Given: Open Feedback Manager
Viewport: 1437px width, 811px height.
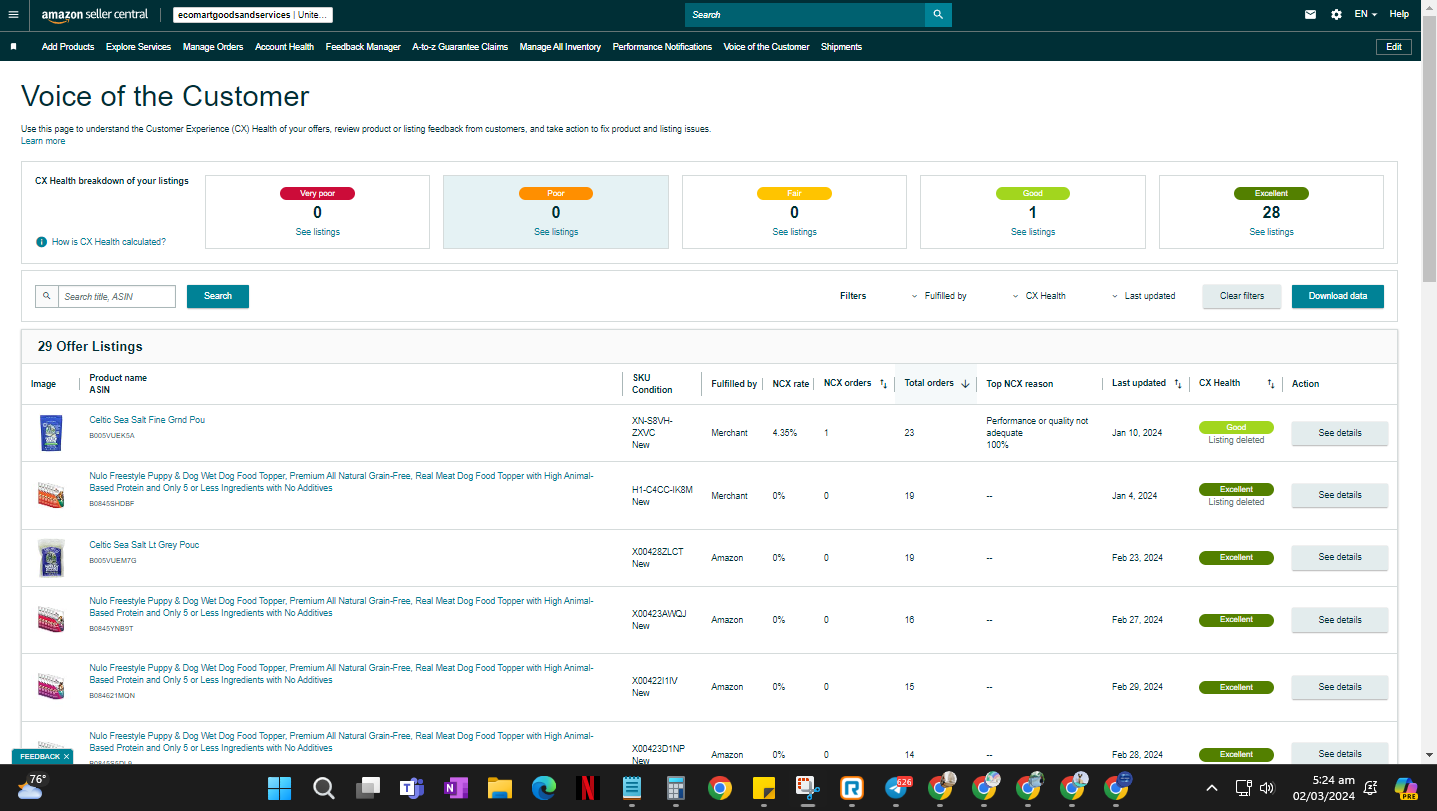Looking at the screenshot, I should point(363,47).
